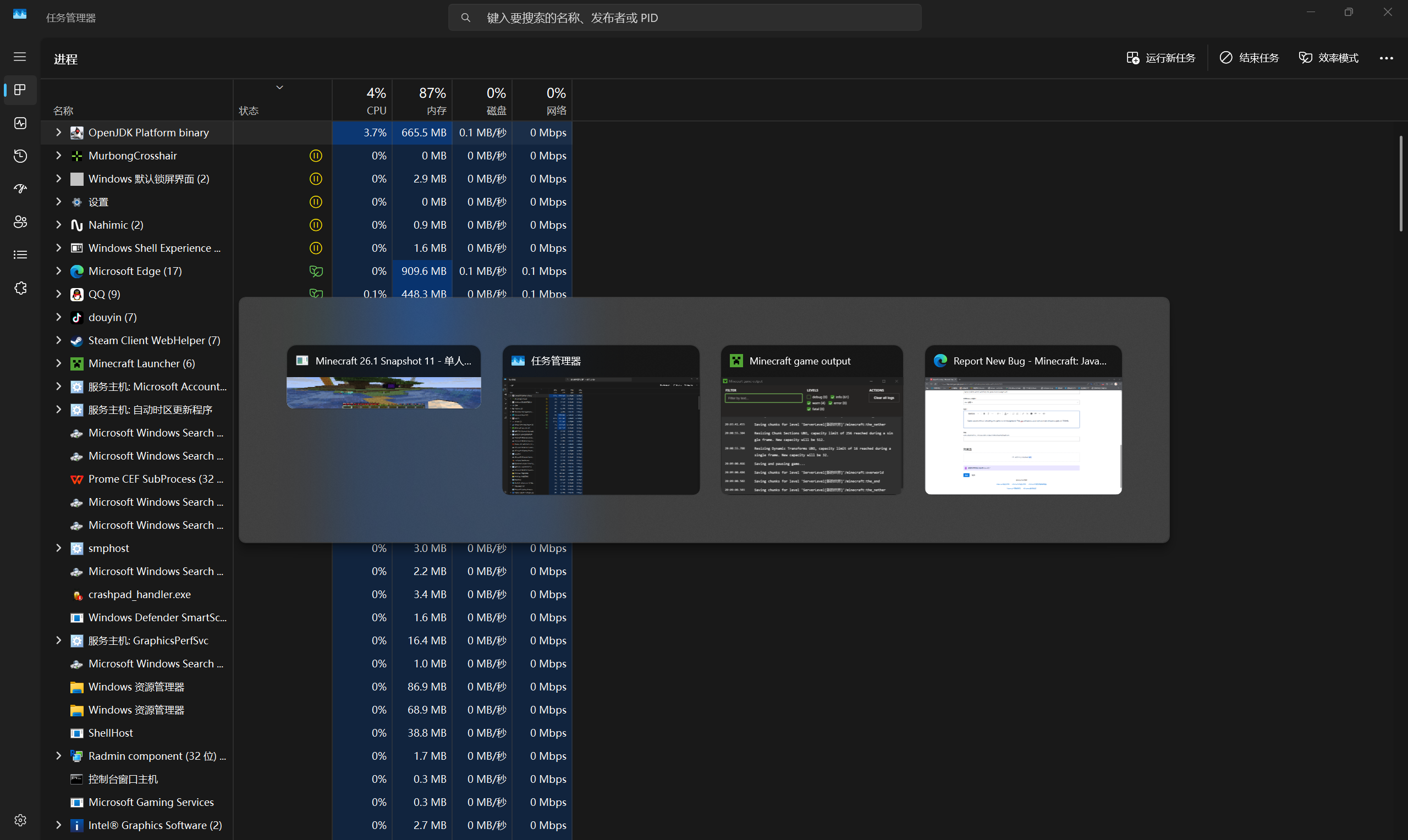Open the App history sidebar icon

[20, 156]
